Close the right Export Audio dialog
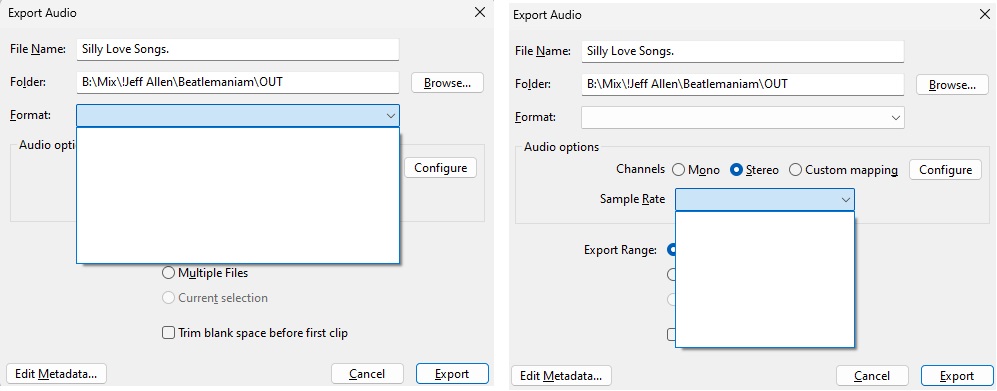 [984, 14]
